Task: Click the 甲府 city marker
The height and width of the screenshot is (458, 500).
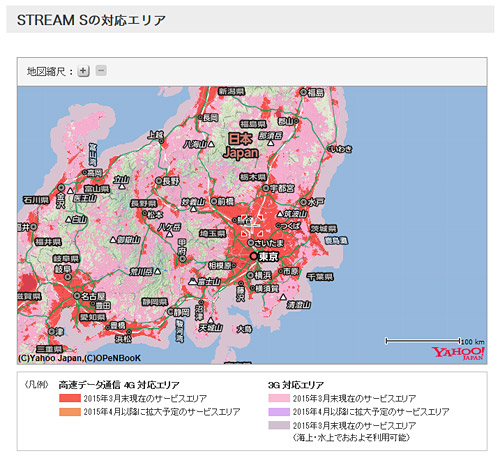Action: click(182, 259)
